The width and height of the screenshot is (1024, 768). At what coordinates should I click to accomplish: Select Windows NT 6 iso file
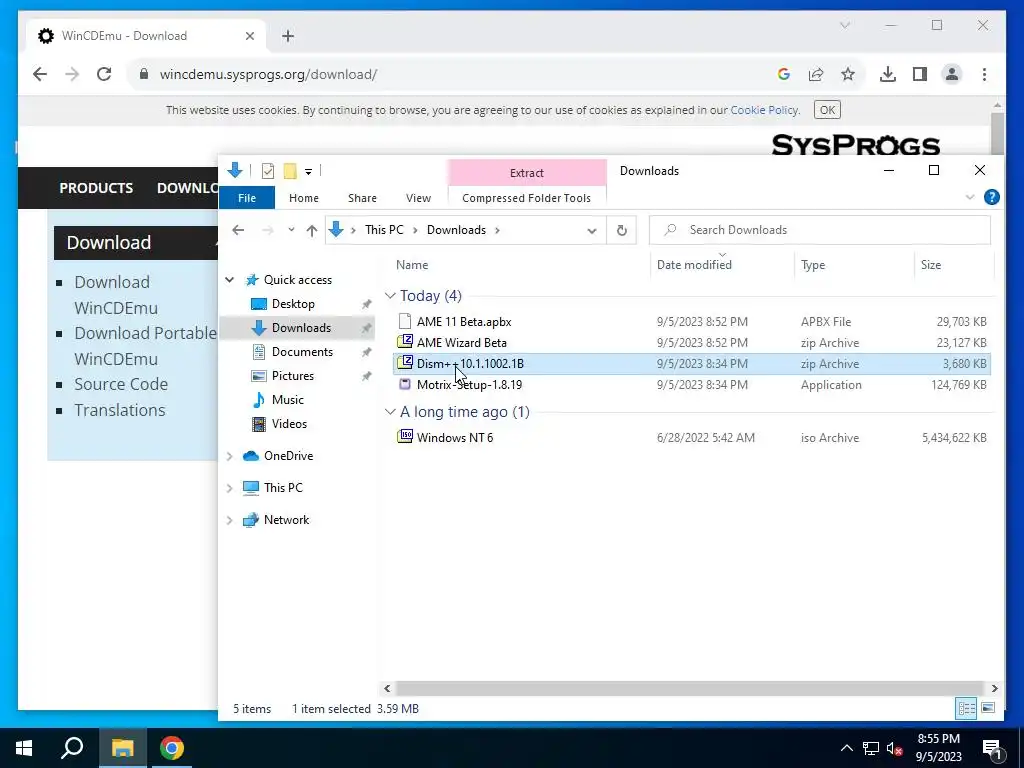click(x=455, y=438)
